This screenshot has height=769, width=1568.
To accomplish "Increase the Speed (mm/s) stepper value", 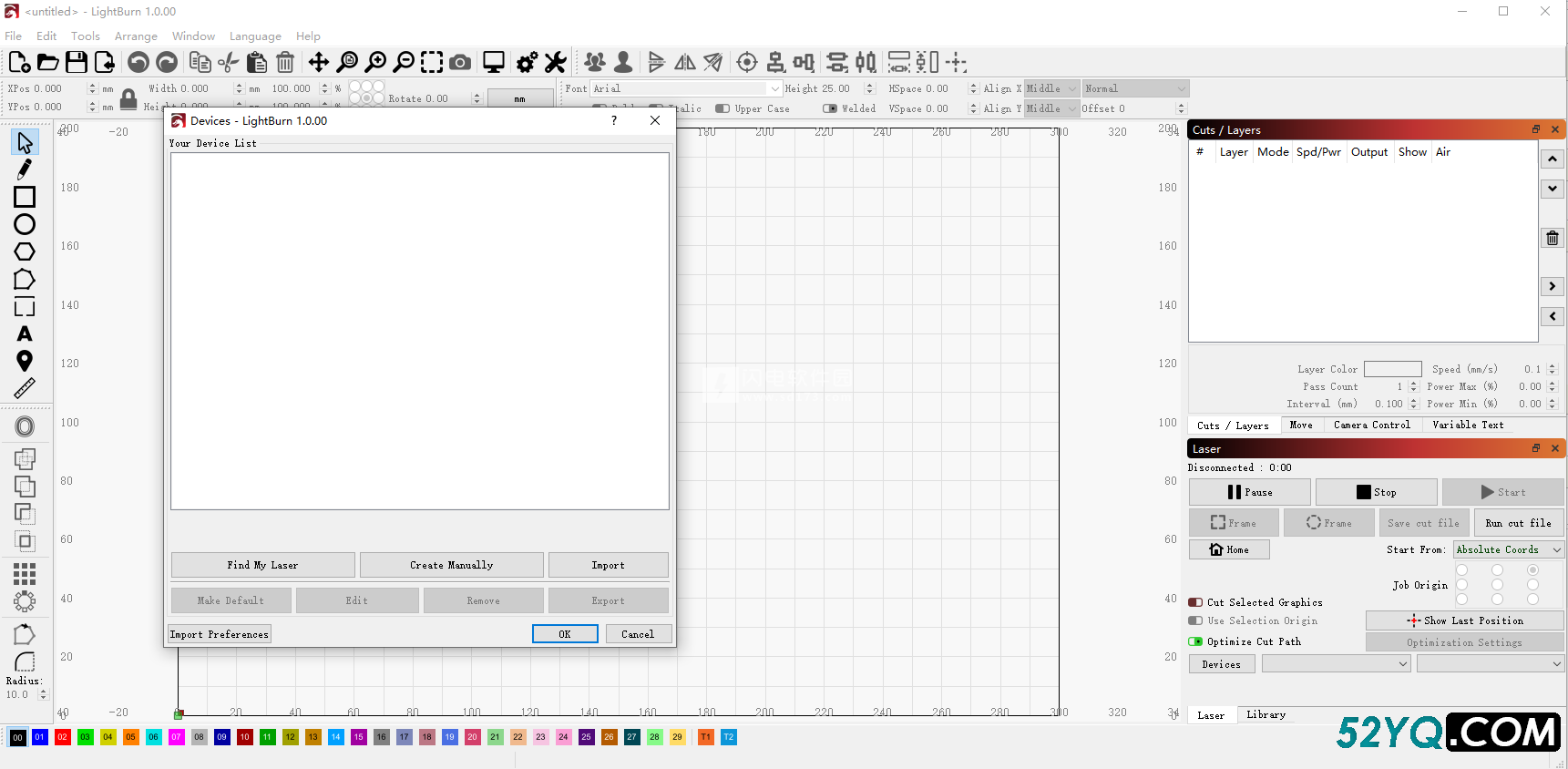I will click(1553, 366).
